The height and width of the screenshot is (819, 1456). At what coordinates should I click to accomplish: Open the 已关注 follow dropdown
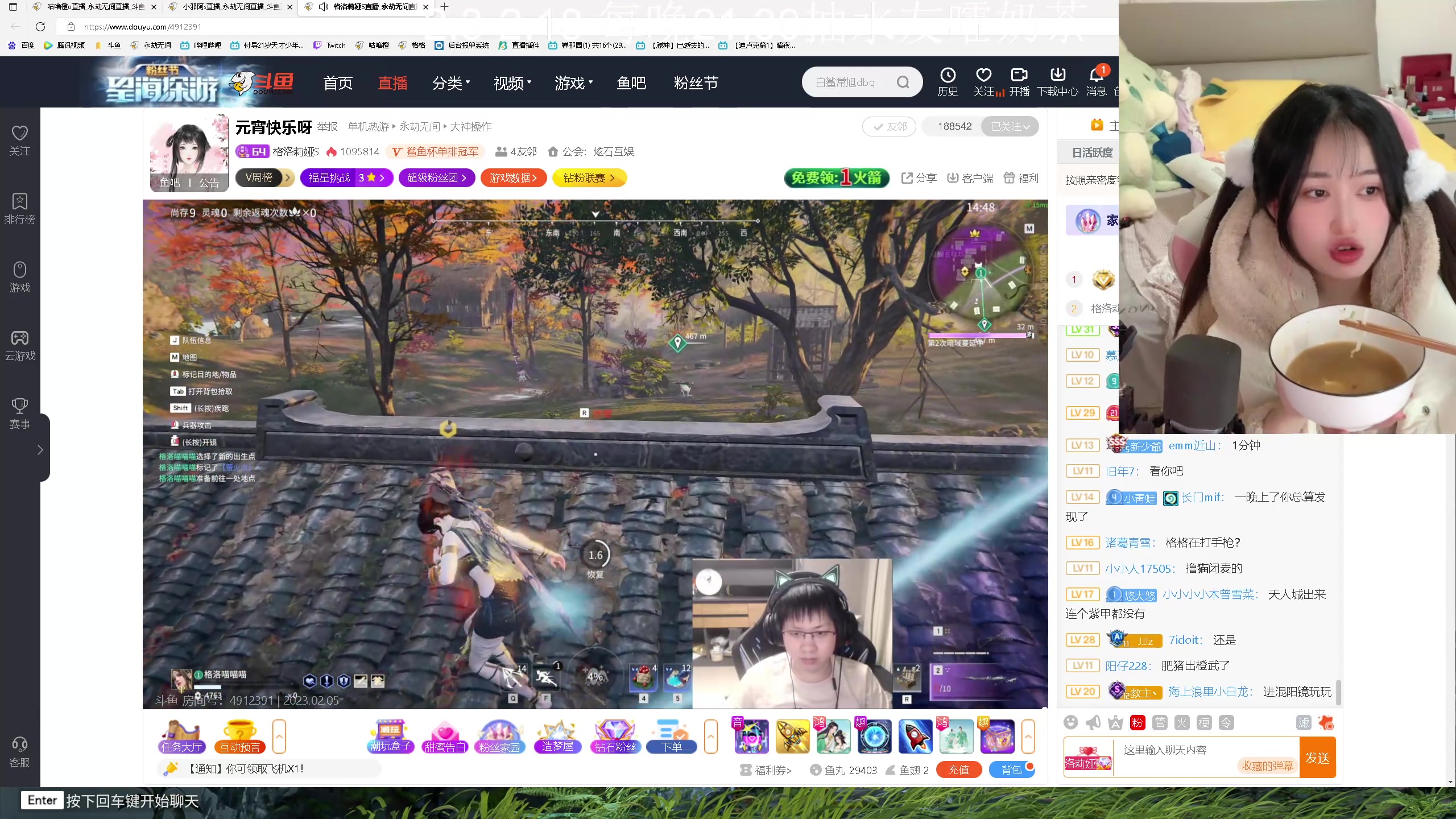pyautogui.click(x=1010, y=126)
